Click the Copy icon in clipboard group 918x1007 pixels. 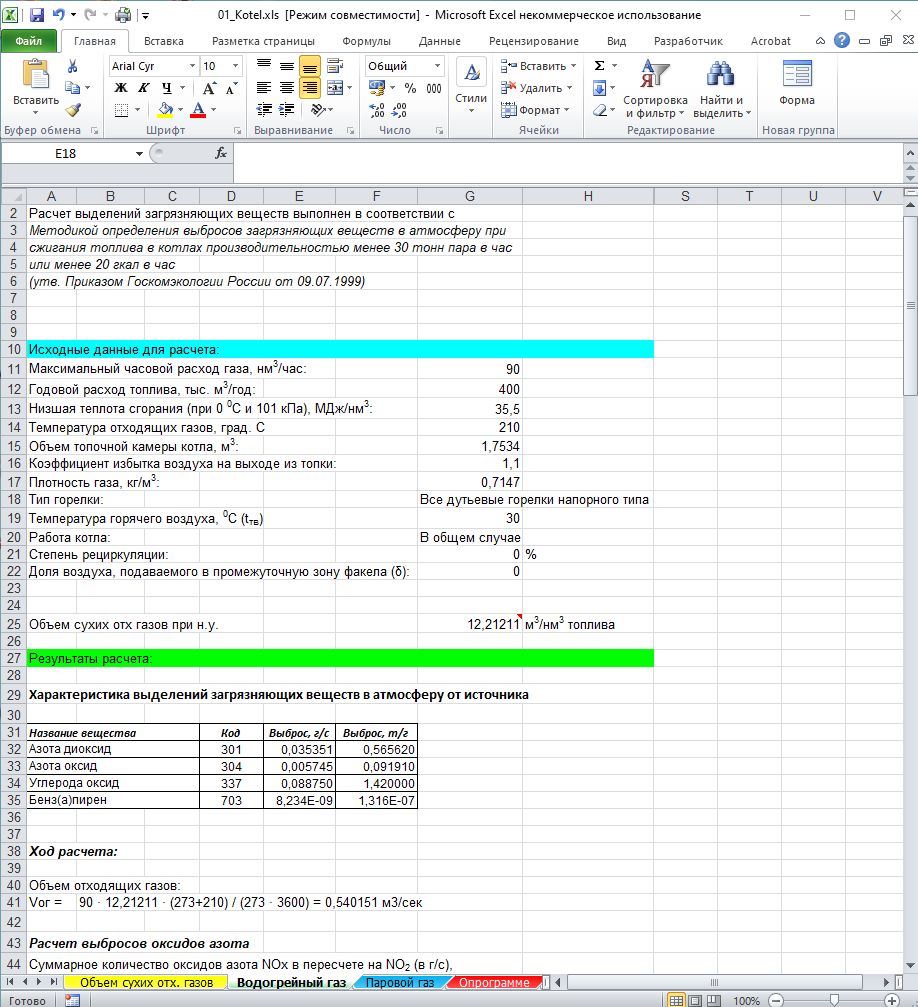pos(73,87)
